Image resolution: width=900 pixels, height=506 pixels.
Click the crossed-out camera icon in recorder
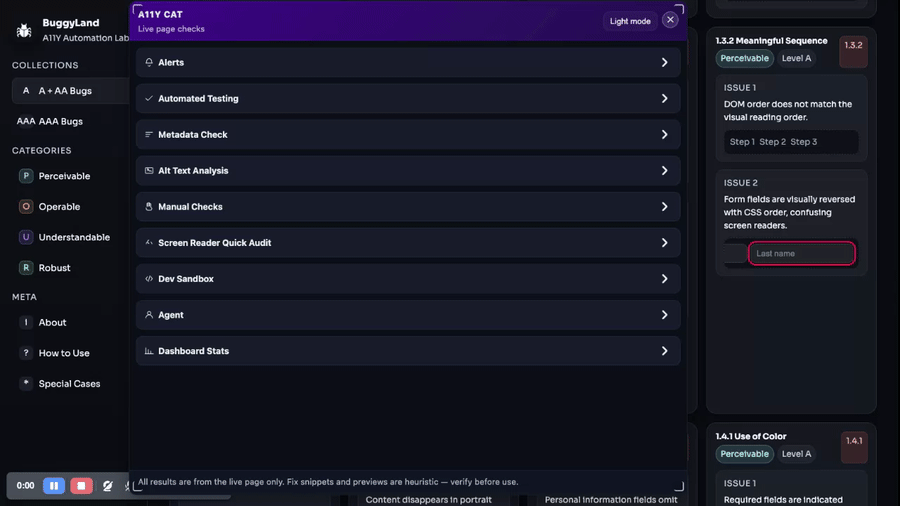(107, 485)
